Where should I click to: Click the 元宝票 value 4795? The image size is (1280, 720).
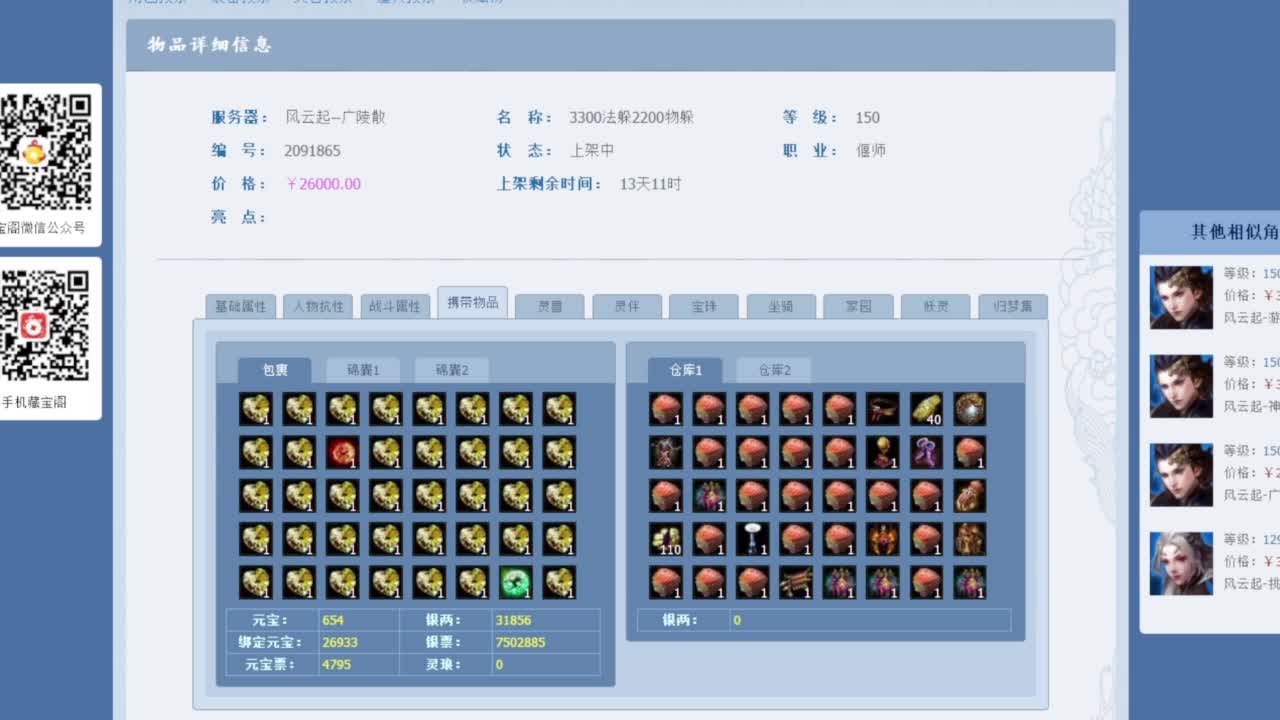tap(336, 664)
